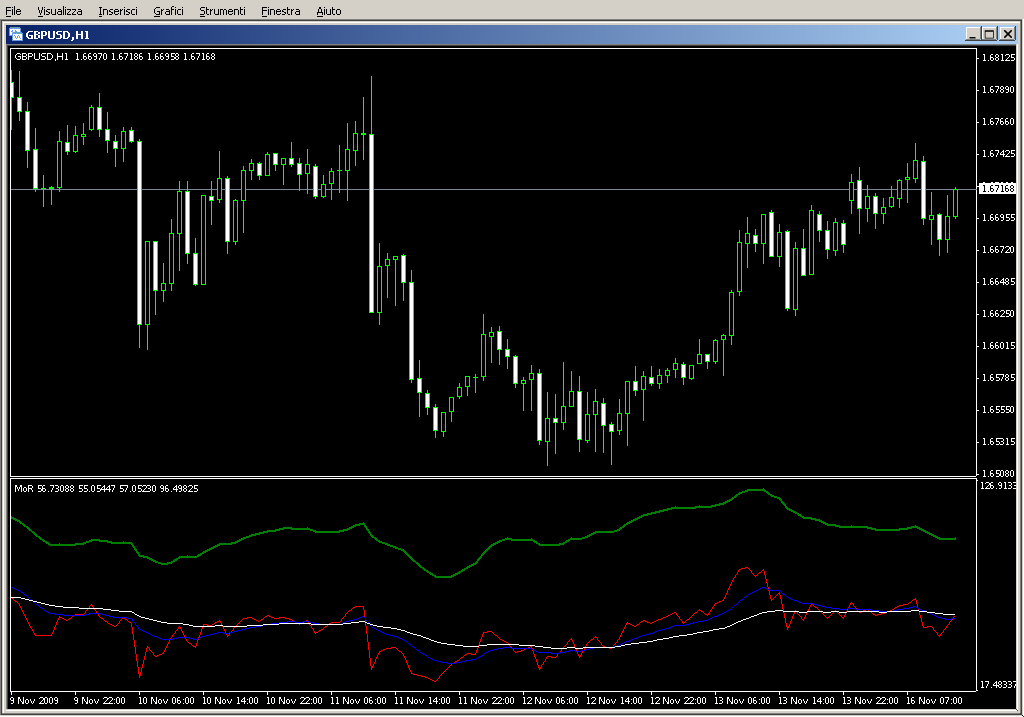Open the File menu
The width and height of the screenshot is (1024, 717).
(x=13, y=11)
